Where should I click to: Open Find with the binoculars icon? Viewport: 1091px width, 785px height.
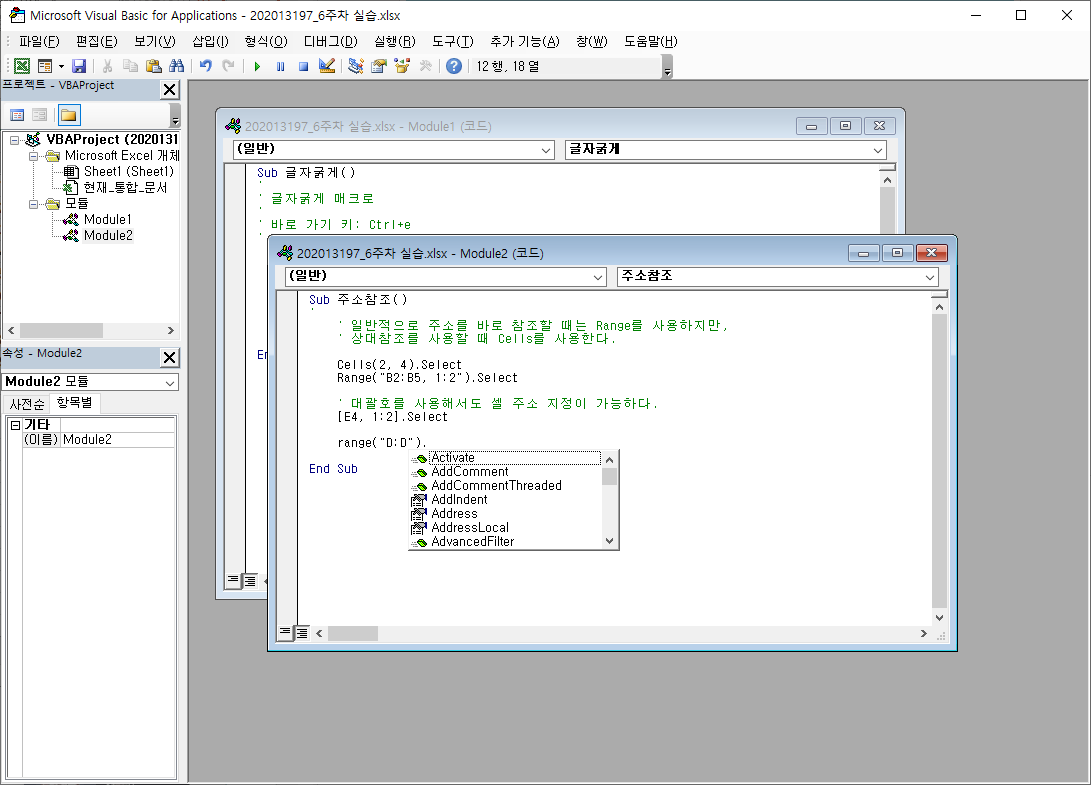[x=177, y=66]
